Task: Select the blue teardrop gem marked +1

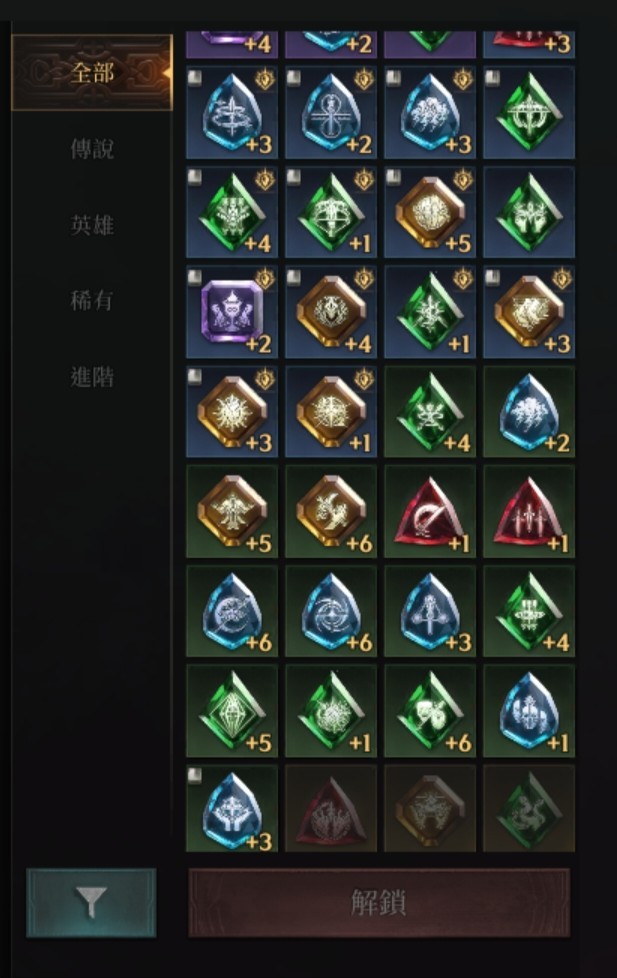Action: (x=529, y=711)
